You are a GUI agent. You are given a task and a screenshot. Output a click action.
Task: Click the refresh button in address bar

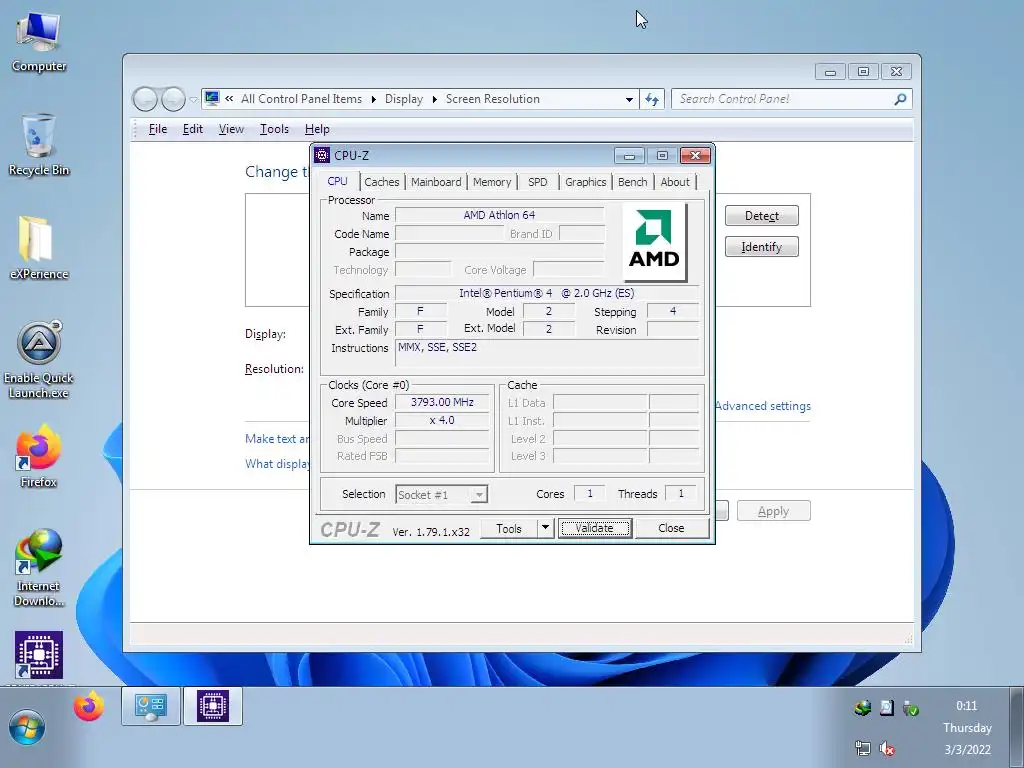point(652,99)
